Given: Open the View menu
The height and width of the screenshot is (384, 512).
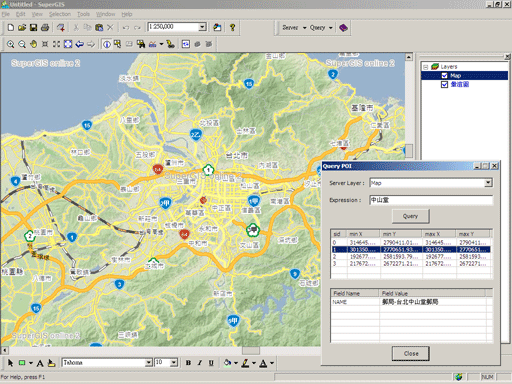Looking at the screenshot, I should pos(37,14).
